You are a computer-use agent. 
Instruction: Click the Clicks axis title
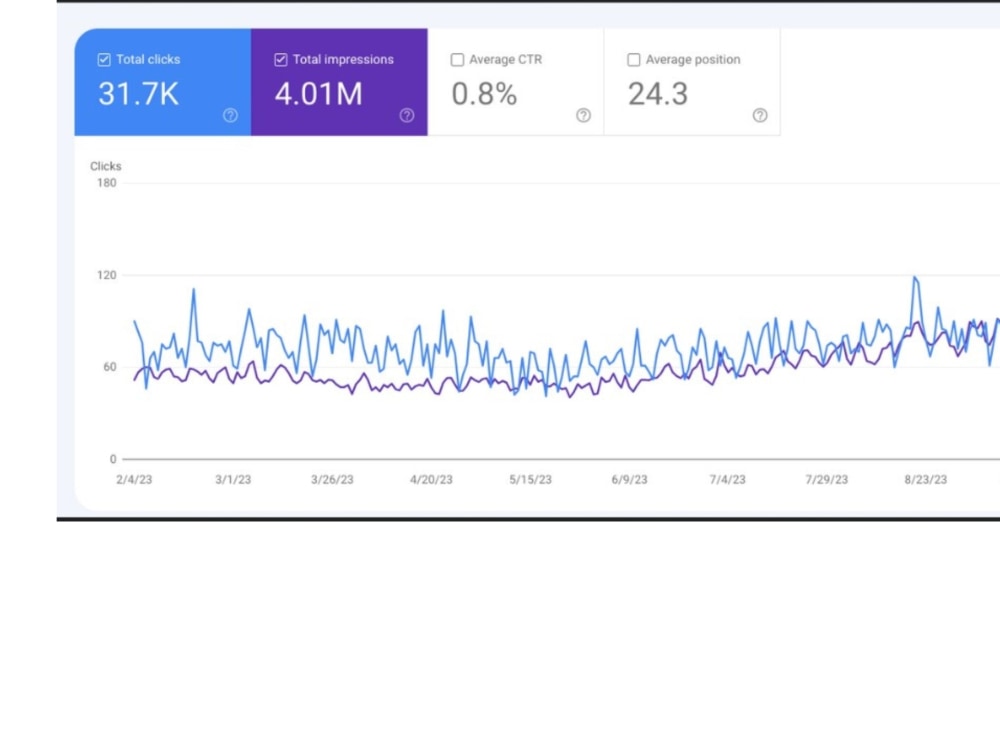(106, 166)
